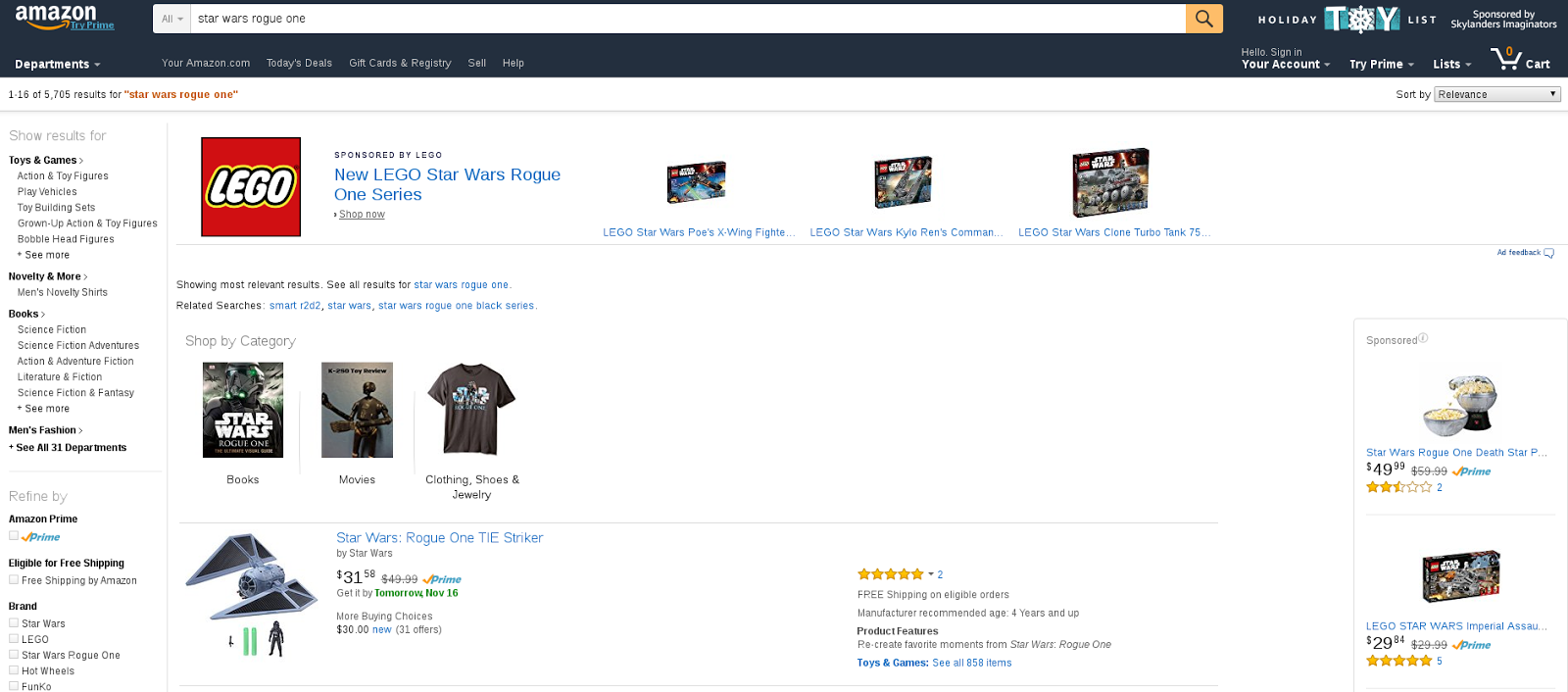Screen dimensions: 1568x692
Task: Expand See All 31 Departments
Action: coord(68,448)
